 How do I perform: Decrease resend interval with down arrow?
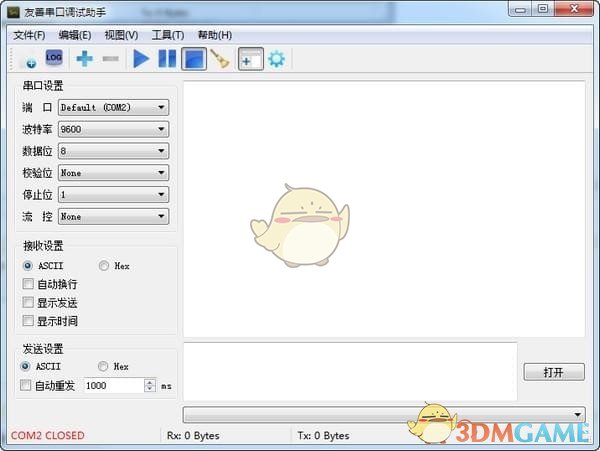(x=150, y=389)
